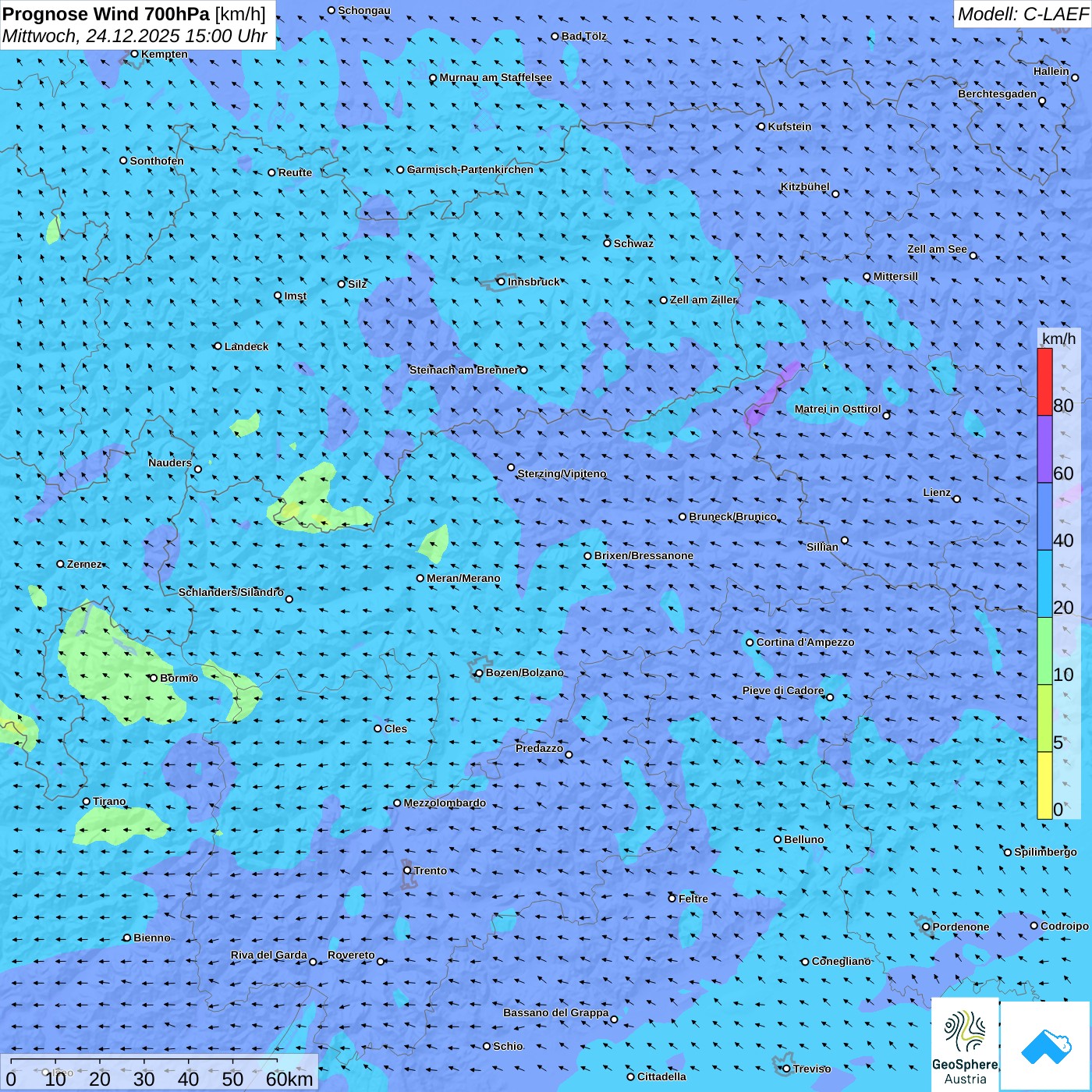This screenshot has height=1092, width=1092.
Task: Click the blue mountain-cloud logo icon
Action: pos(1045,1045)
